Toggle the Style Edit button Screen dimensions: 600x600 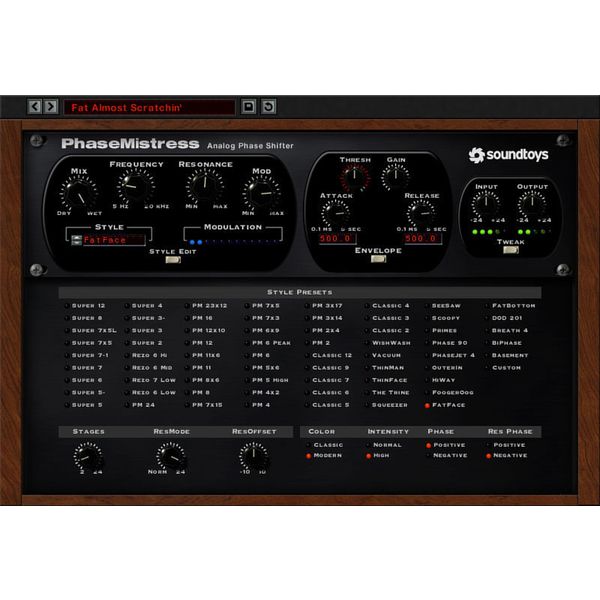(x=173, y=260)
